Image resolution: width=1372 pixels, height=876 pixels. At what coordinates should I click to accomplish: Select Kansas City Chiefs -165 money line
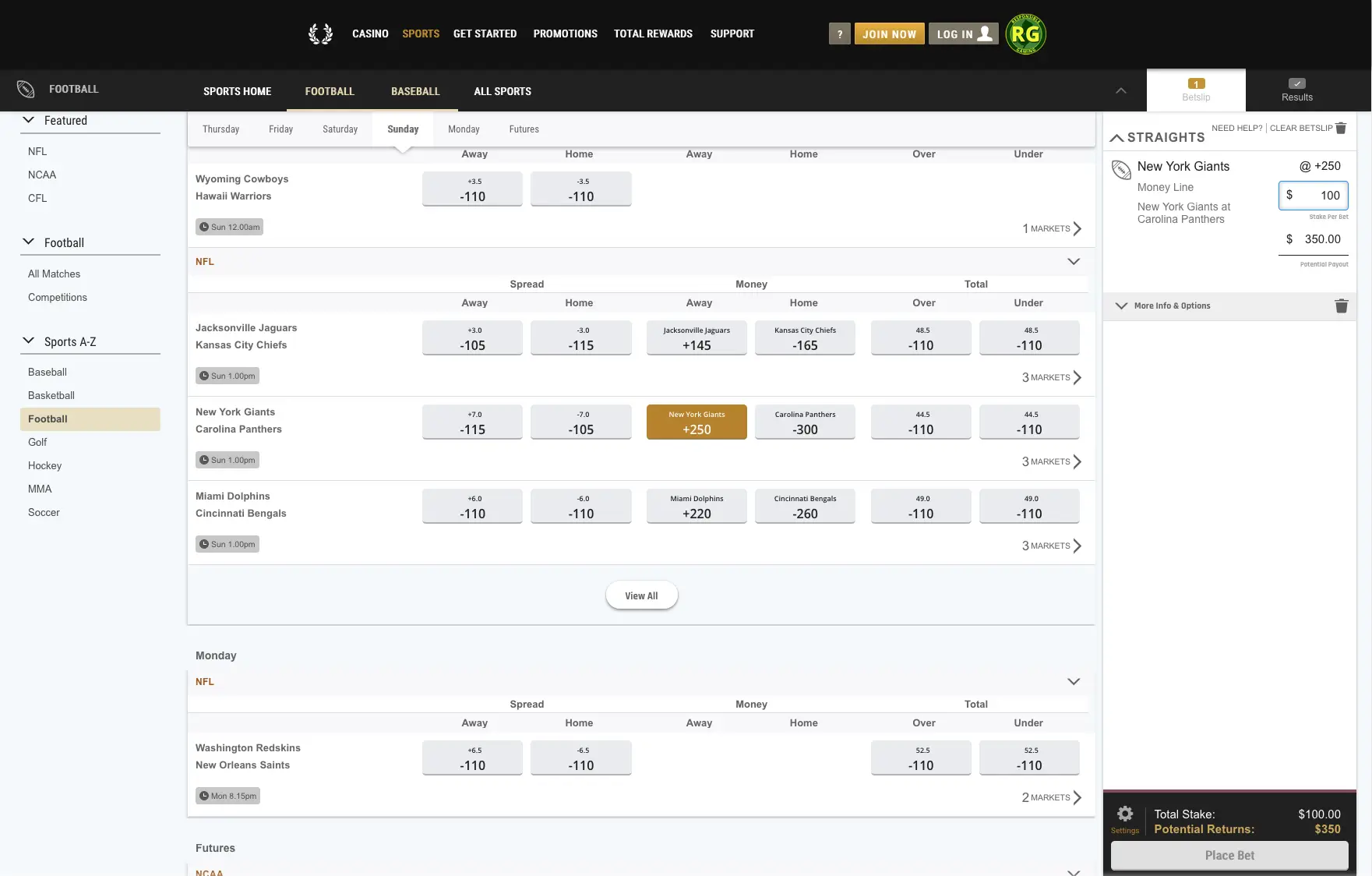805,337
